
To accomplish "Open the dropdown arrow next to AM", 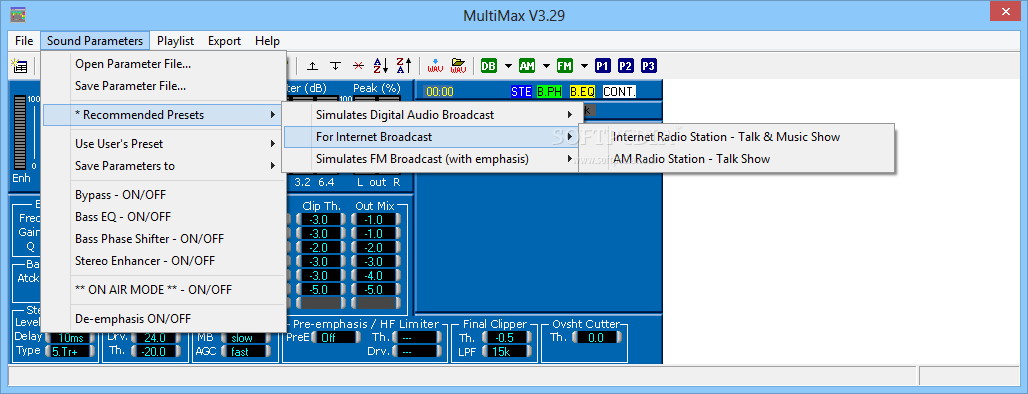I will click(x=545, y=66).
